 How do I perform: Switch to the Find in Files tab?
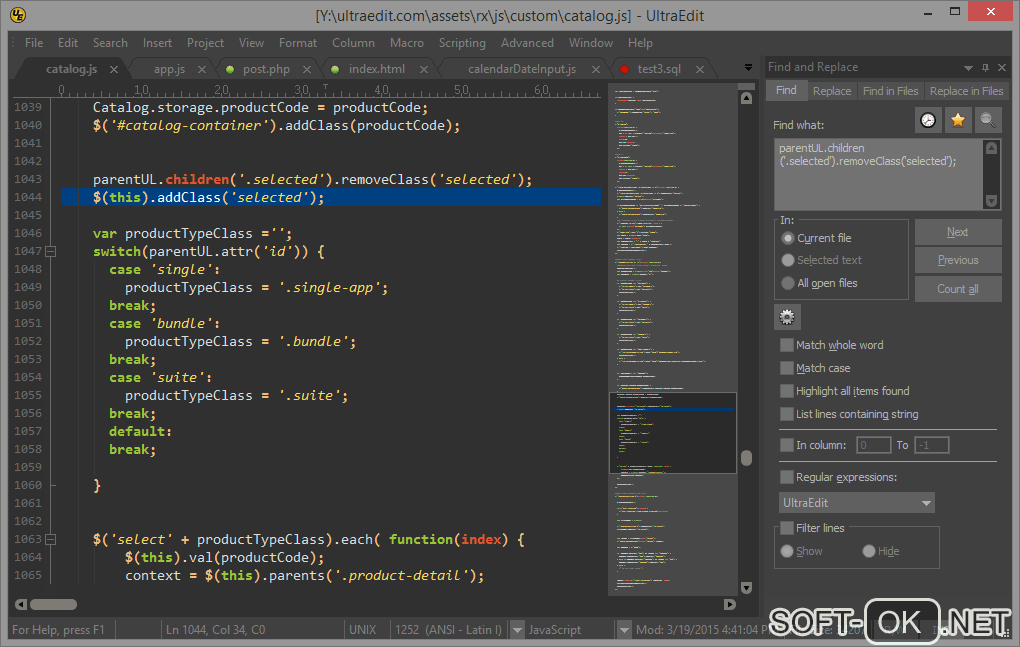click(890, 91)
